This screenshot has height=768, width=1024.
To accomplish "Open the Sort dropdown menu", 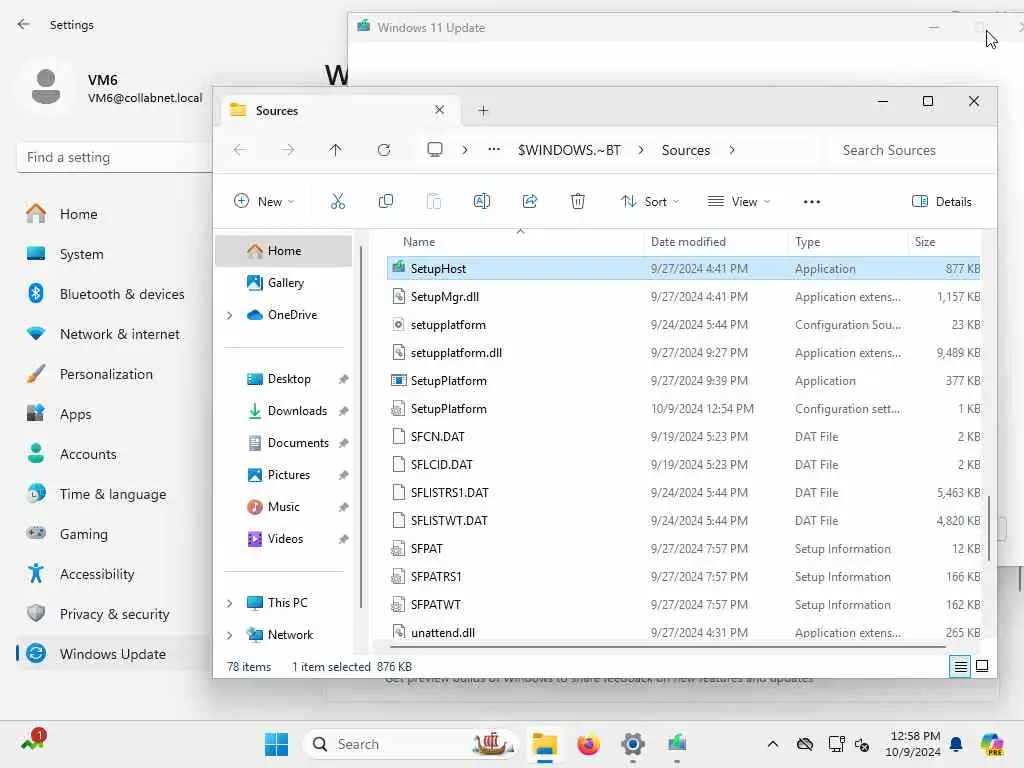I will [x=650, y=201].
